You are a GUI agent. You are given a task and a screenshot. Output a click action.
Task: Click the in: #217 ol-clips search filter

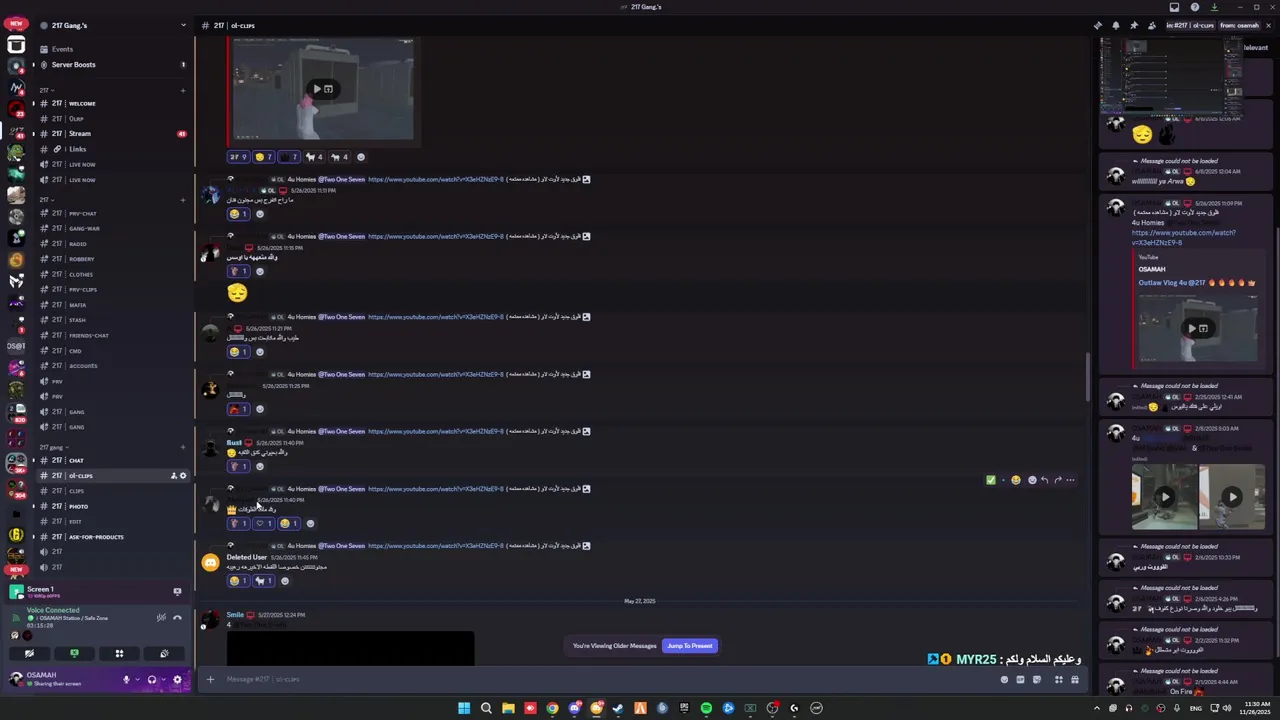click(x=1190, y=25)
